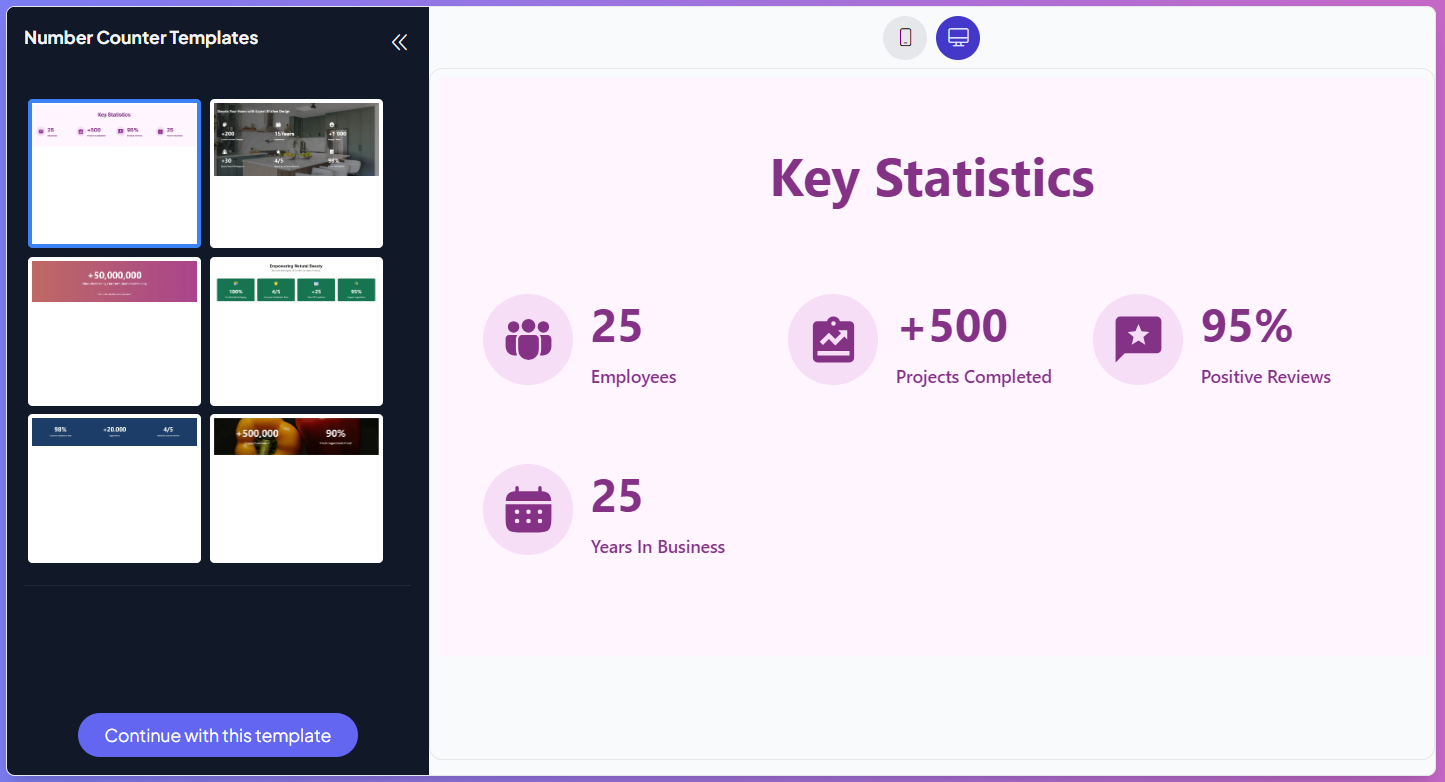
Task: Click the Projects Completed clipboard chart icon
Action: click(x=833, y=340)
